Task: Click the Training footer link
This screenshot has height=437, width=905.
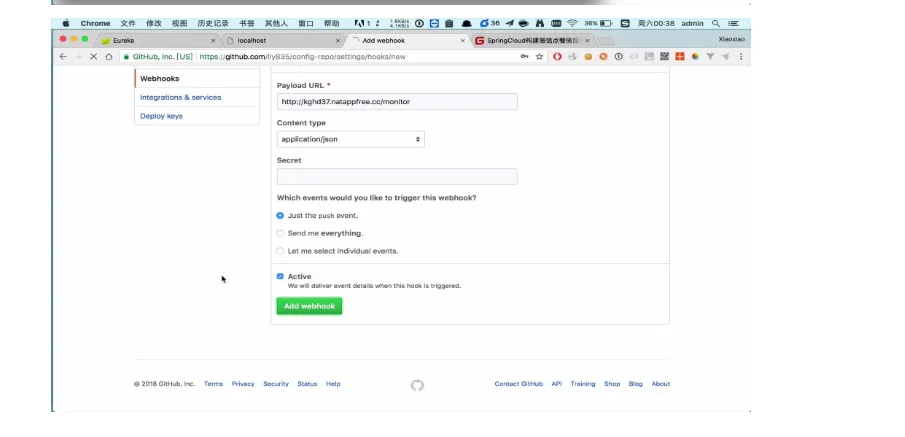Action: [583, 384]
